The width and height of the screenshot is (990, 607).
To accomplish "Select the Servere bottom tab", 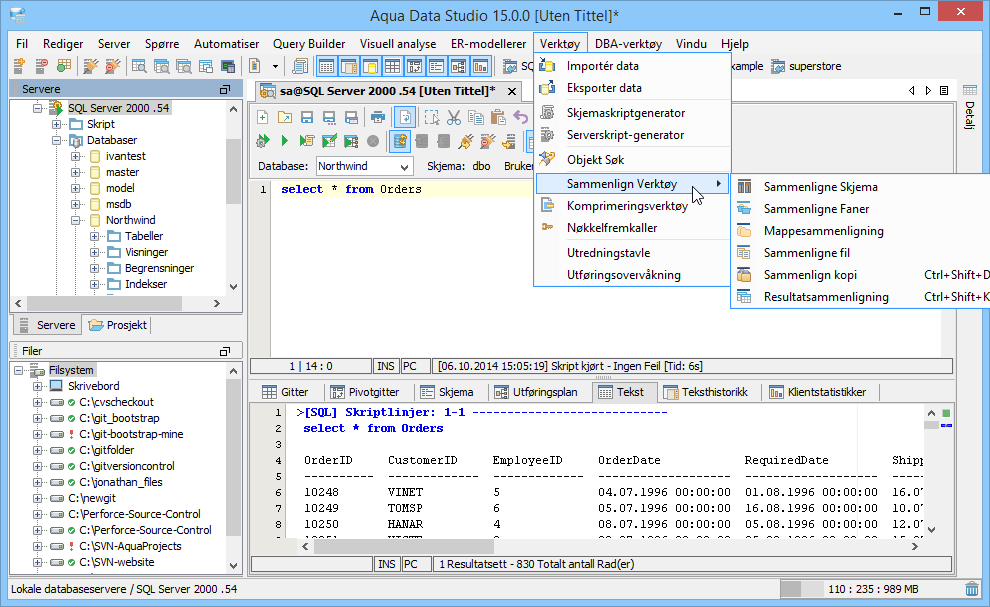I will [47, 325].
